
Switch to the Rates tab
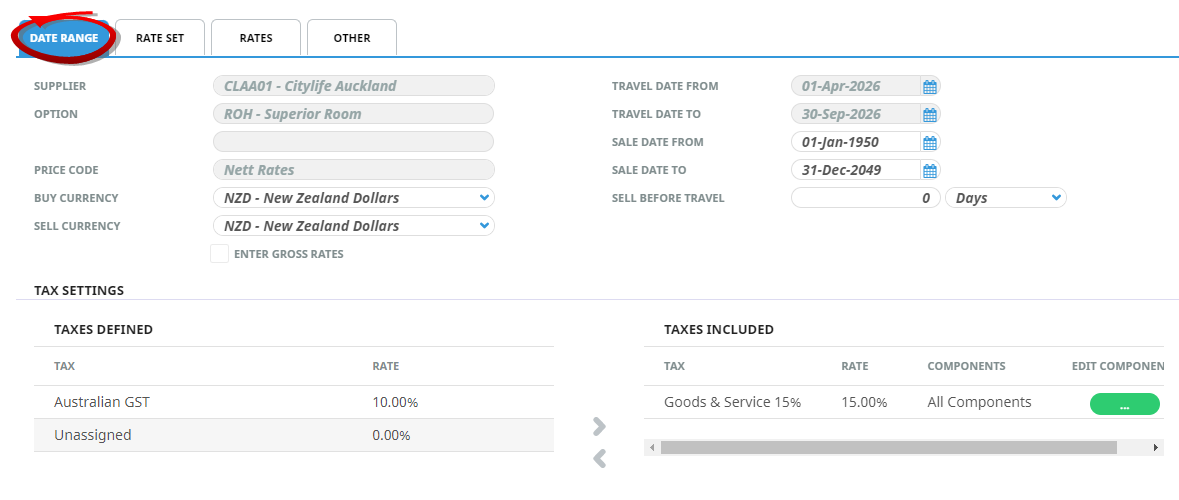point(256,38)
